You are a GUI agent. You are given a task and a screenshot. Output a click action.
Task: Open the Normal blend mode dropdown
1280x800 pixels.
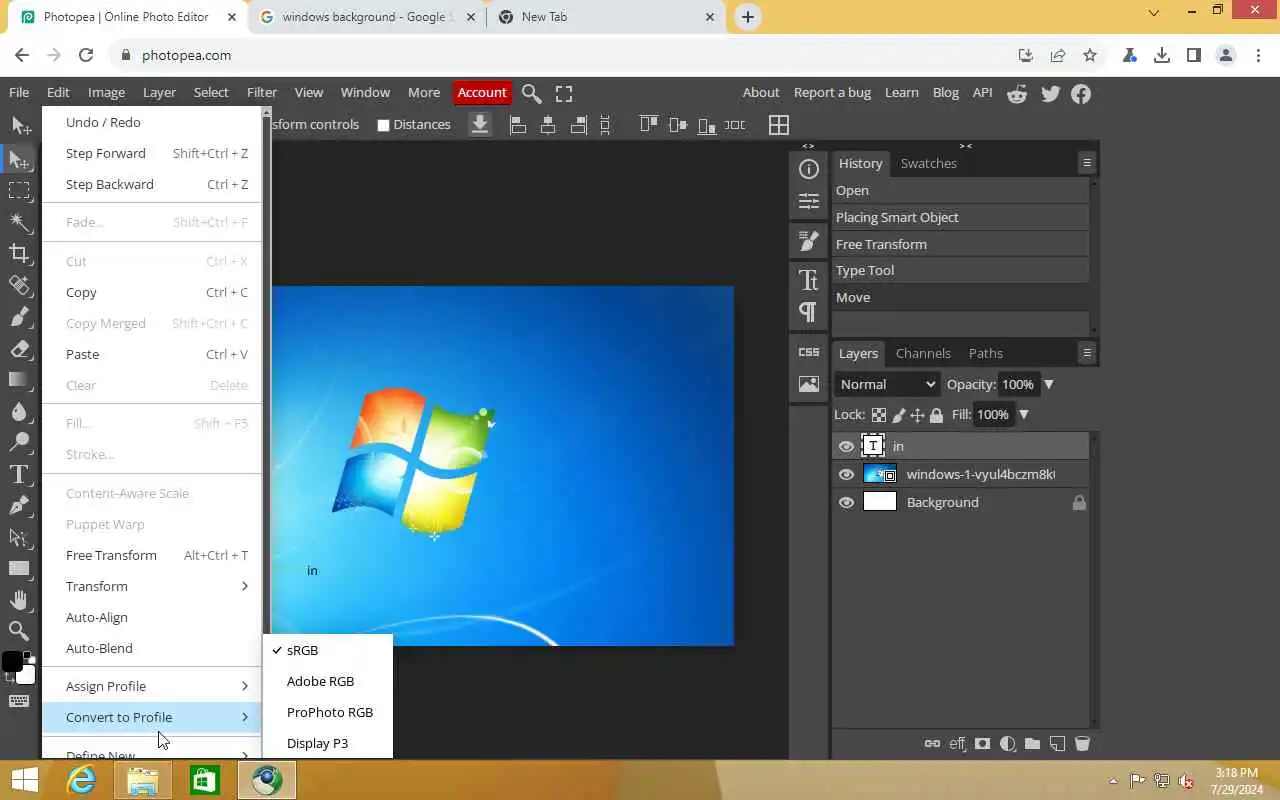(887, 384)
